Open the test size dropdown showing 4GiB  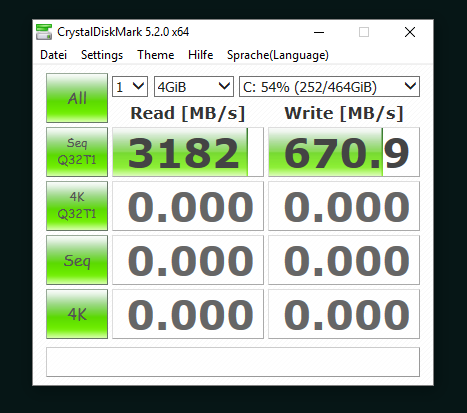[194, 87]
